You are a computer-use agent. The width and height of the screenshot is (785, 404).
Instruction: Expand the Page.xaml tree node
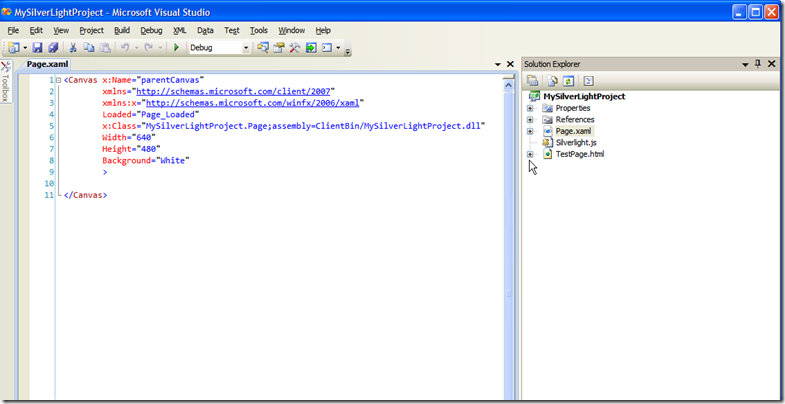click(530, 131)
